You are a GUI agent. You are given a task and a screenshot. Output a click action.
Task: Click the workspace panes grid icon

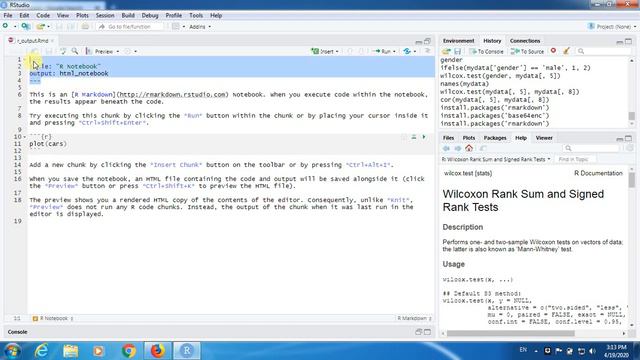(x=176, y=27)
